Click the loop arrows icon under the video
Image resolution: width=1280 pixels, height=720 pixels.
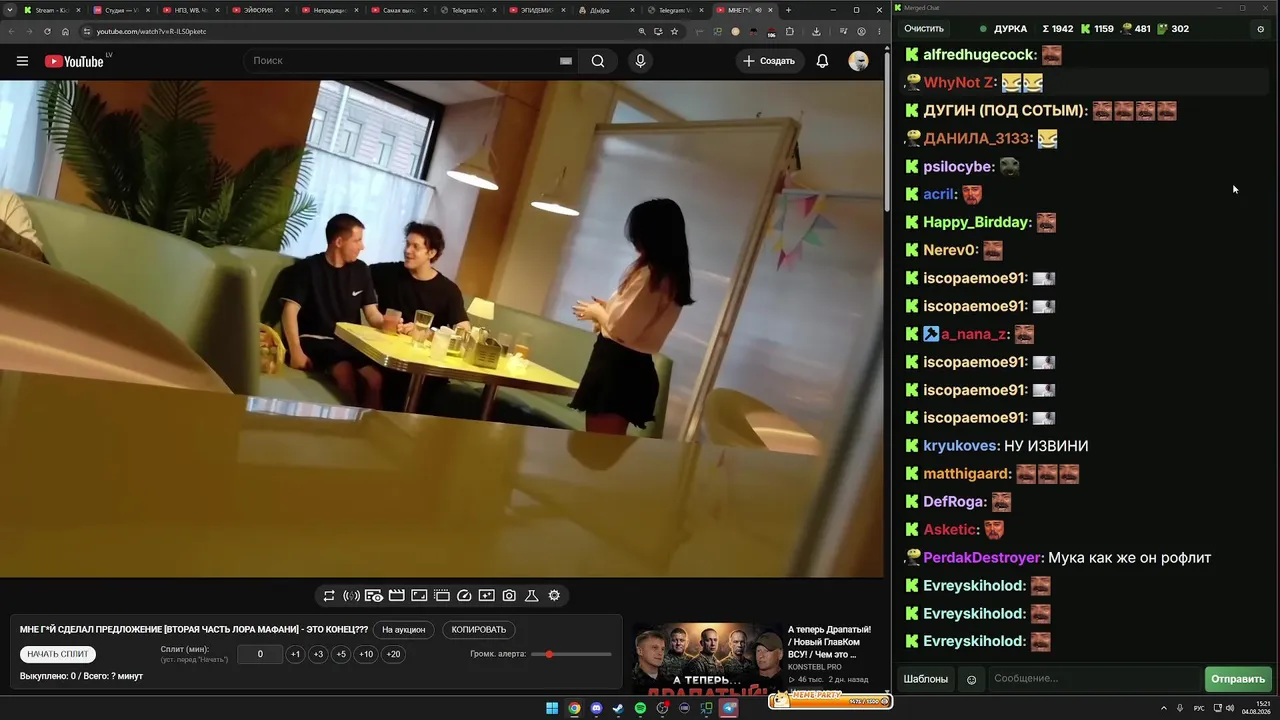[329, 596]
